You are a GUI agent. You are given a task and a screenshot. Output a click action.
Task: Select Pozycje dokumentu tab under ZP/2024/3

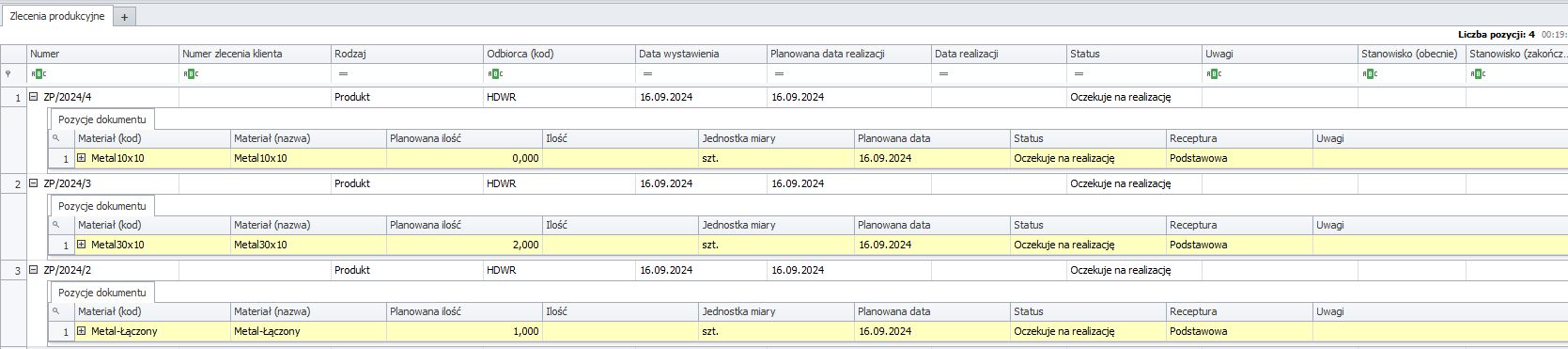(x=102, y=206)
